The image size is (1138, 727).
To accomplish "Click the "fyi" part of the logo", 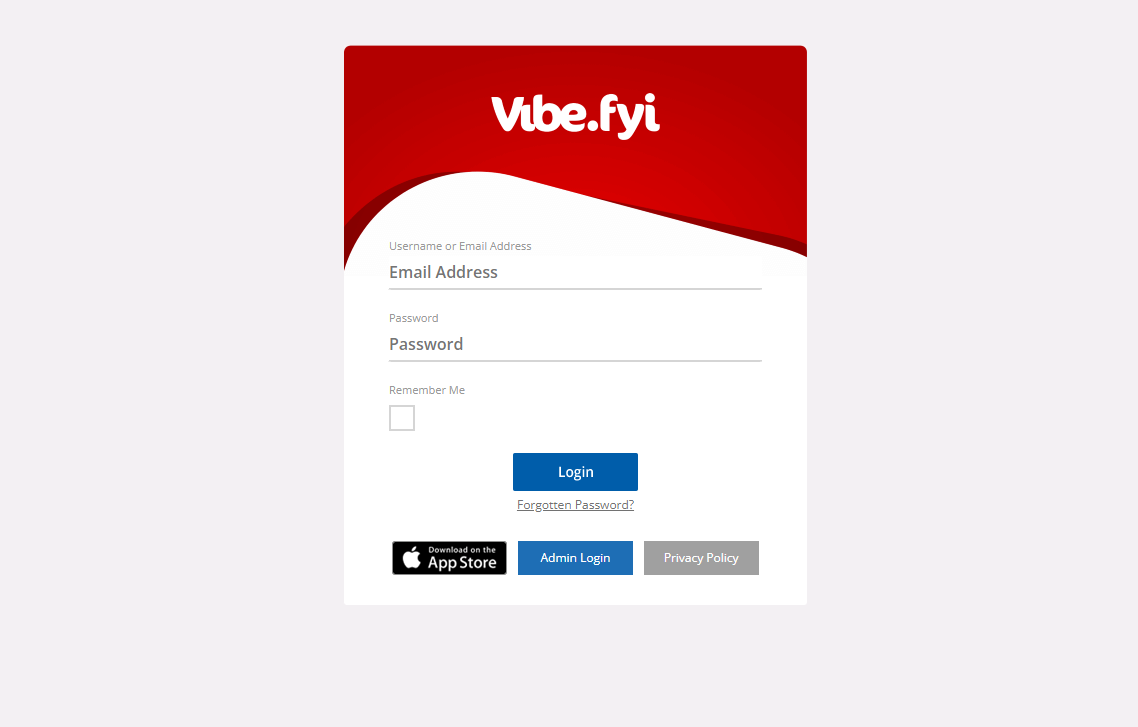I will click(630, 115).
